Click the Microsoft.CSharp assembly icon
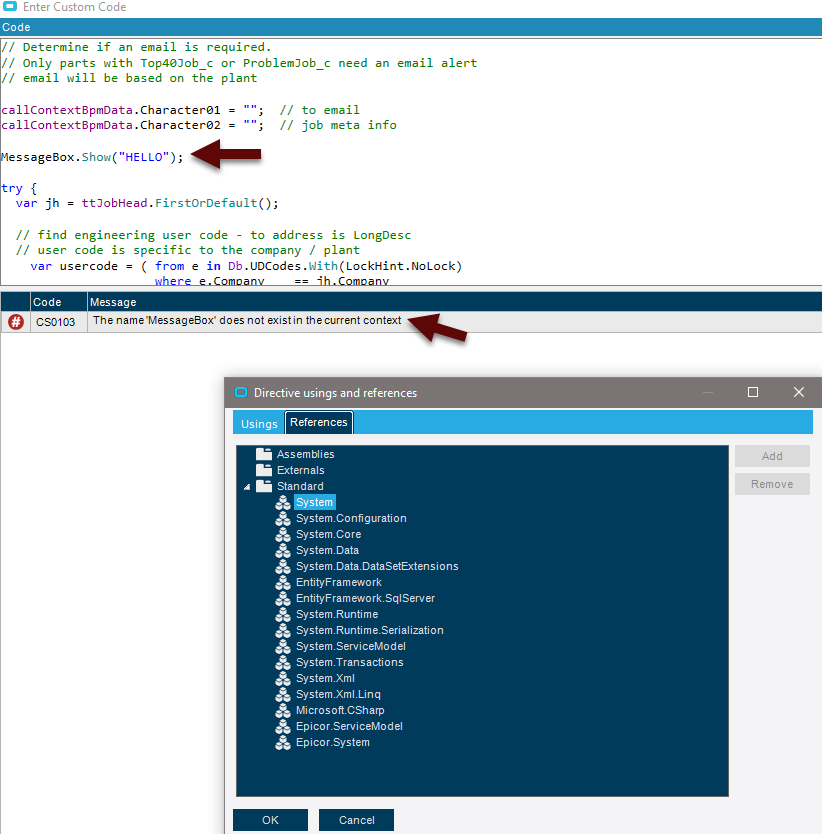This screenshot has height=834, width=822. tap(283, 710)
